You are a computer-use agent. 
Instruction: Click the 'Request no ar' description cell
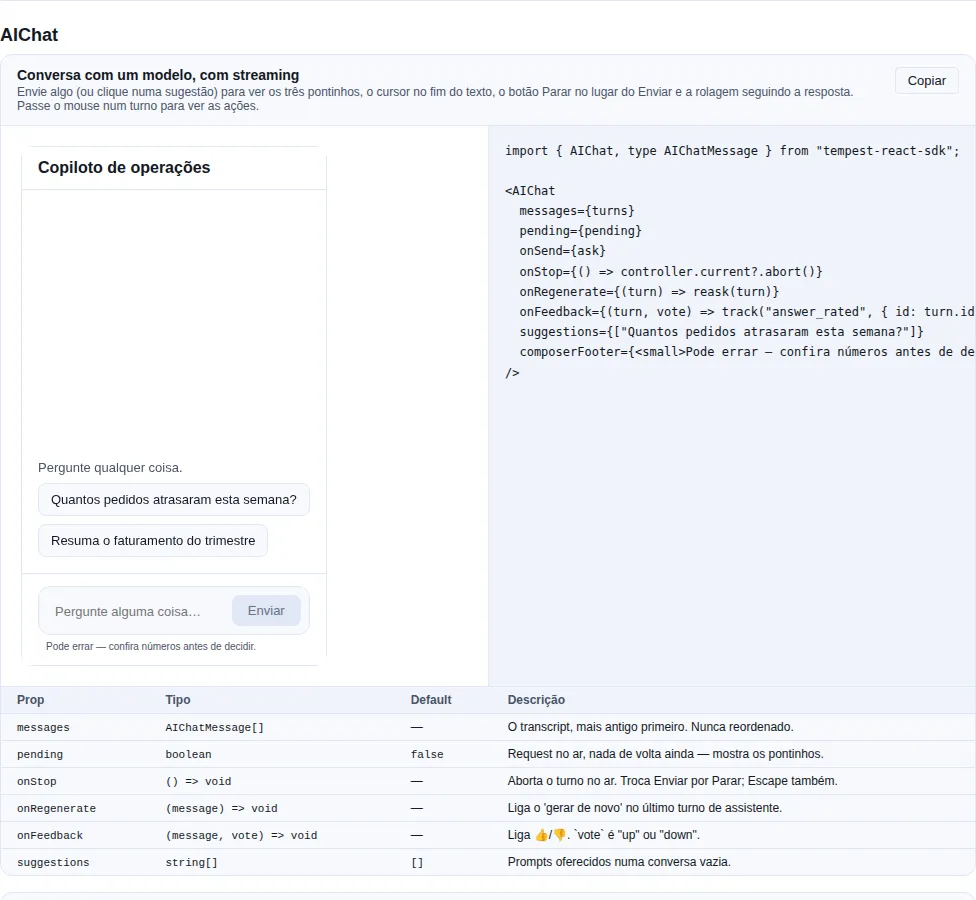coord(665,754)
